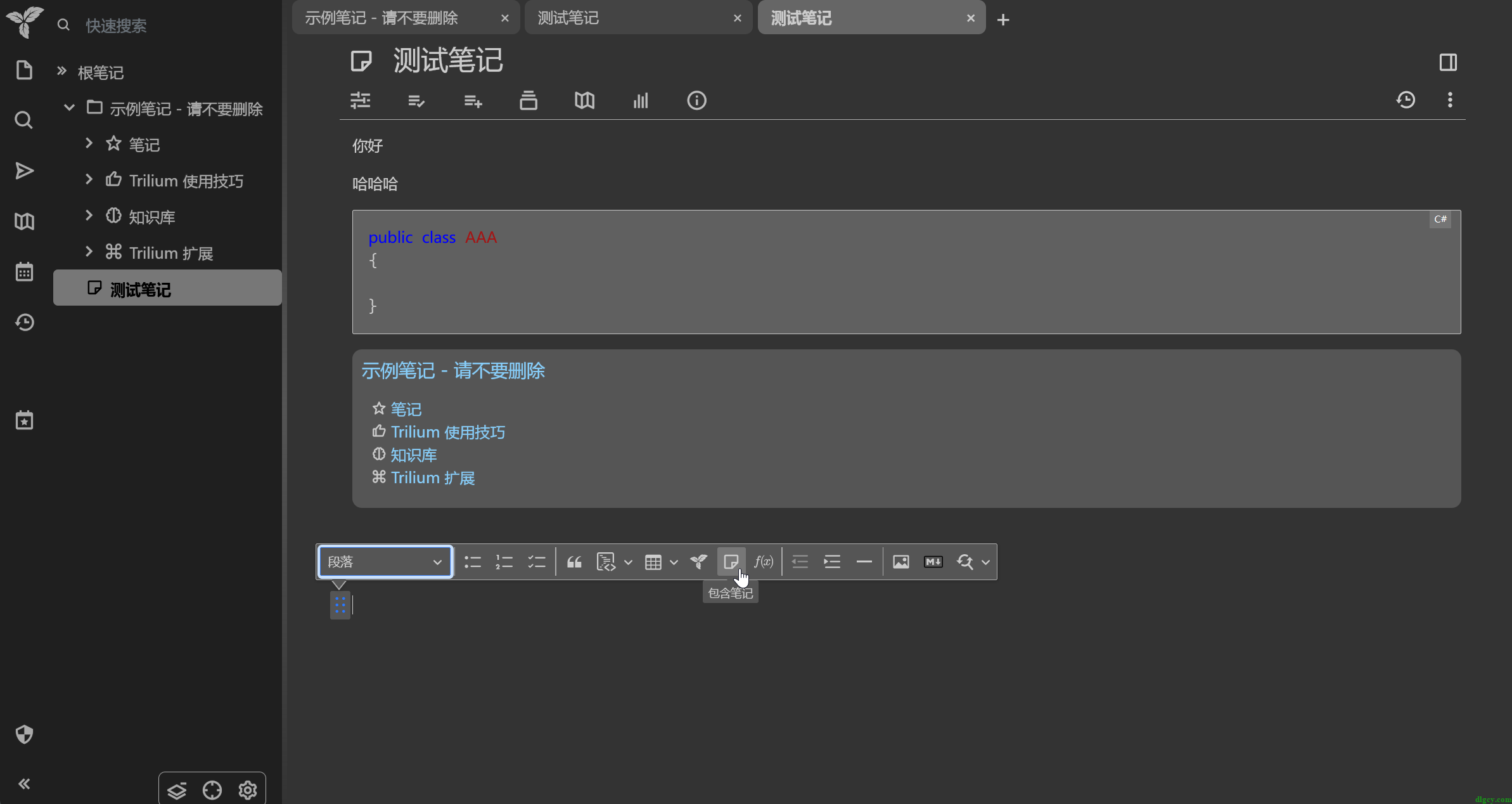
Task: Change the note icon beside title
Action: (361, 61)
